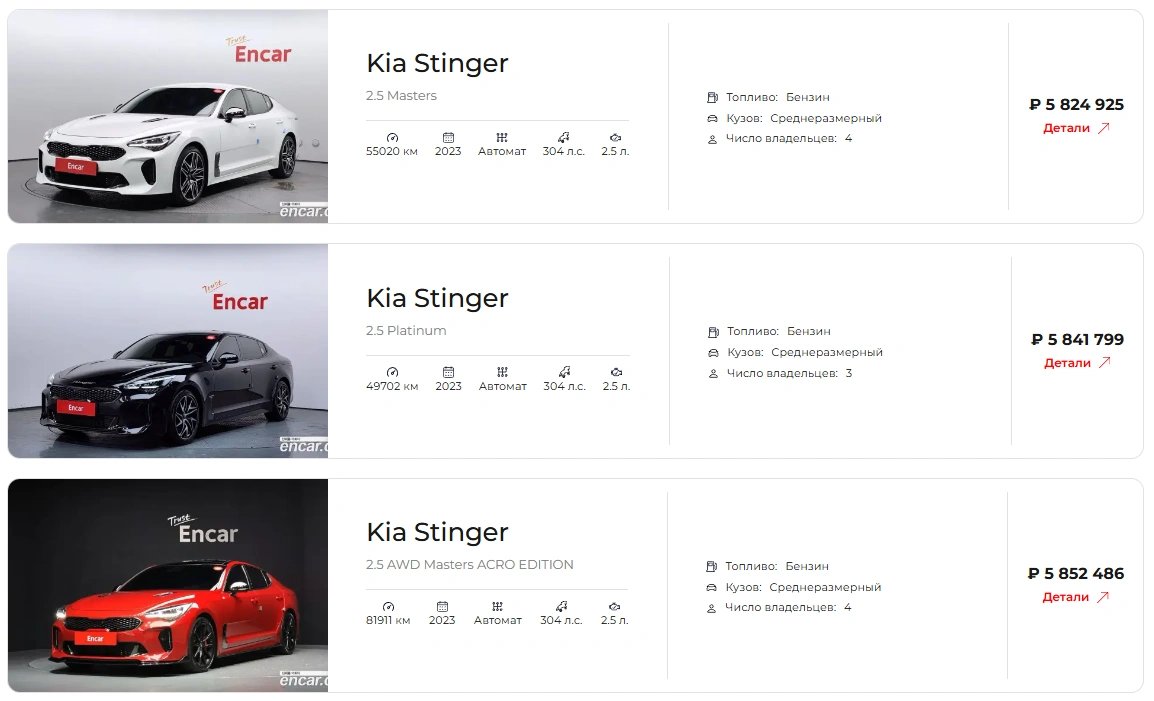Click the car body icon beside Кузов in the ACRO EDITION listing
Image resolution: width=1154 pixels, height=701 pixels.
[711, 588]
